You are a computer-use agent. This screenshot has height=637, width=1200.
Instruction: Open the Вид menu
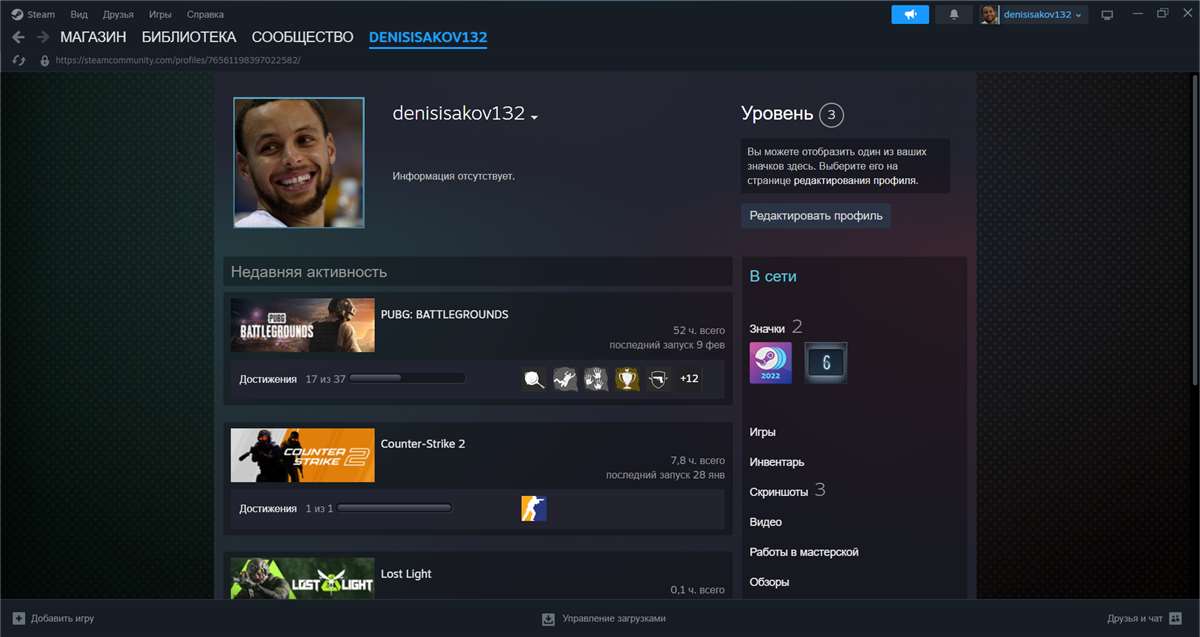click(x=79, y=15)
